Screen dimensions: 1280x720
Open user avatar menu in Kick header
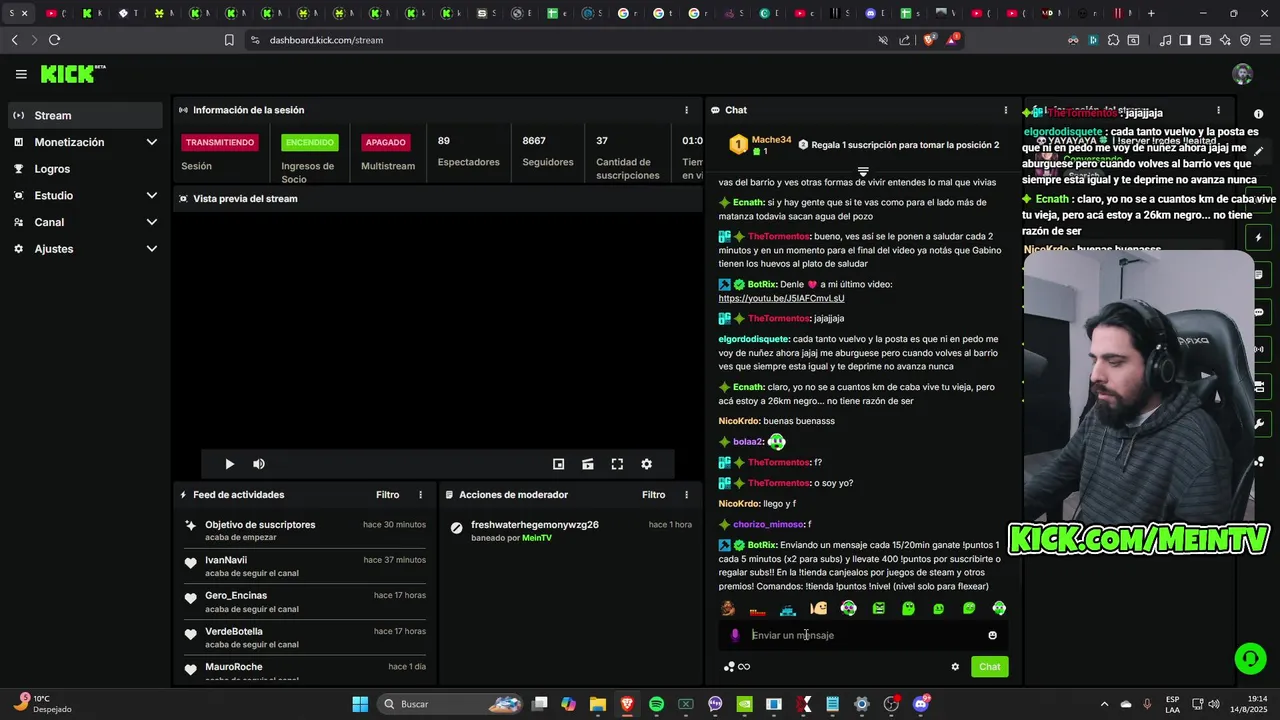click(1242, 74)
